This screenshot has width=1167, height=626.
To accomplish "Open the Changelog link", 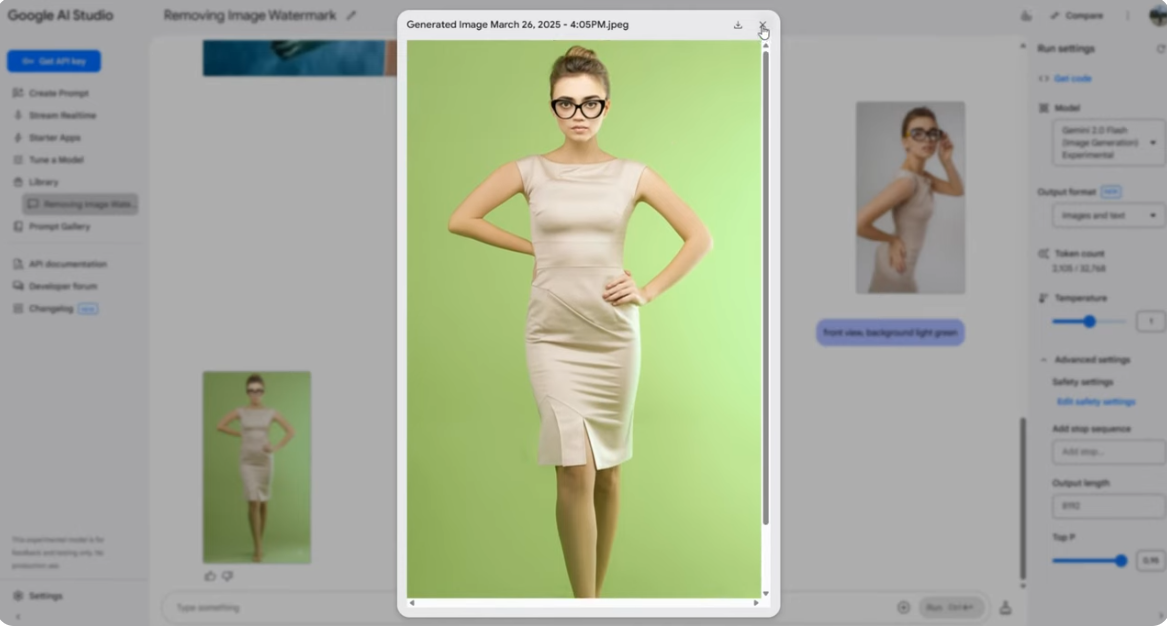I will click(51, 308).
